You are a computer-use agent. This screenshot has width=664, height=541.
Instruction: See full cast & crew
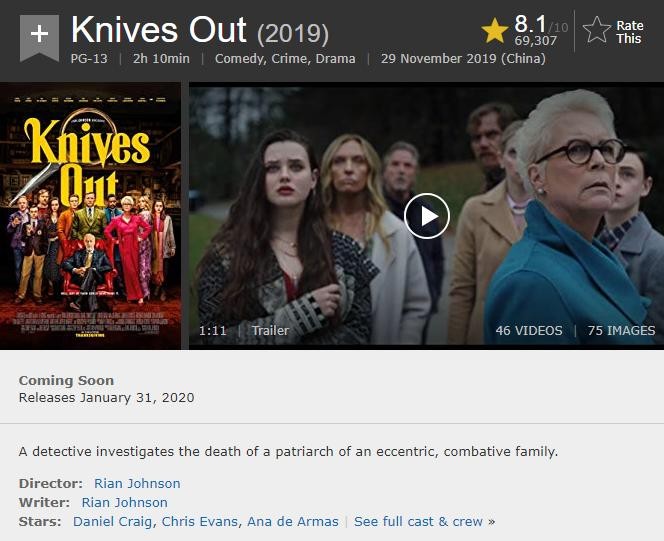pyautogui.click(x=418, y=522)
